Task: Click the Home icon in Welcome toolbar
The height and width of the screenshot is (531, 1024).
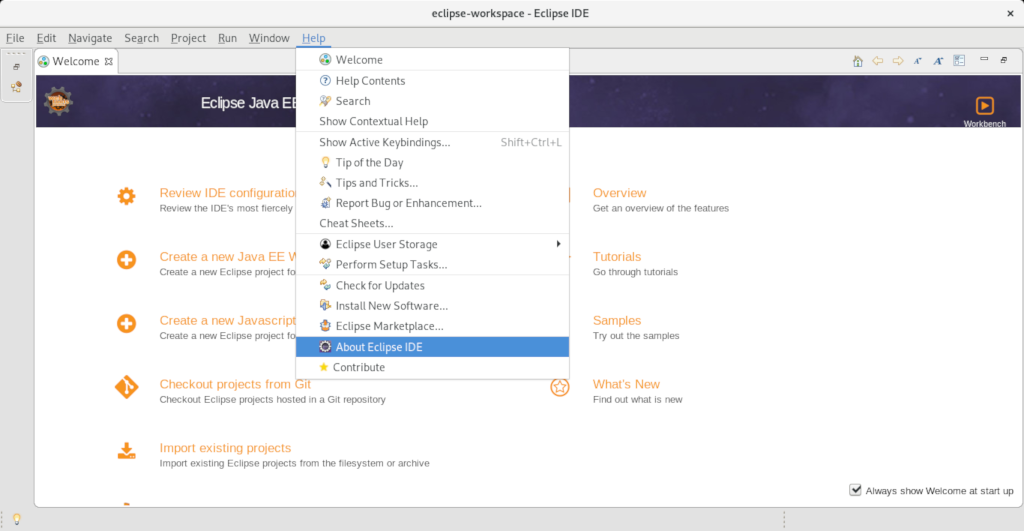Action: (857, 61)
